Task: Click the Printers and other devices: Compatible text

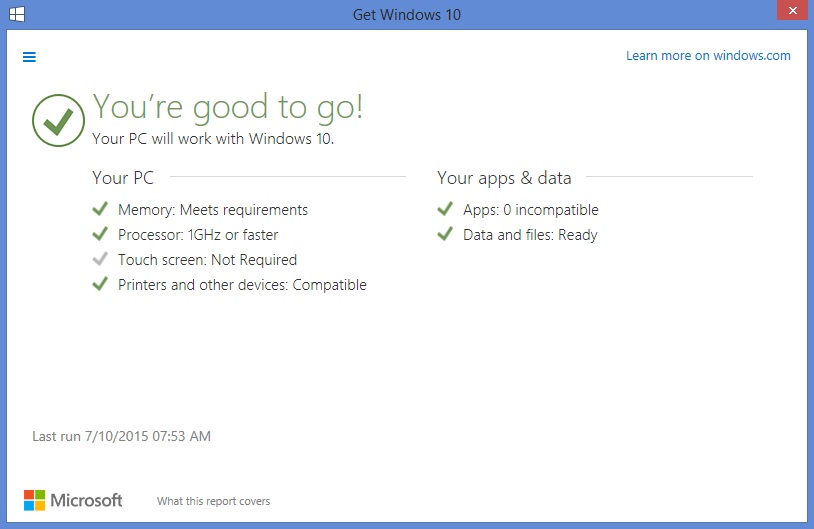Action: click(x=242, y=285)
